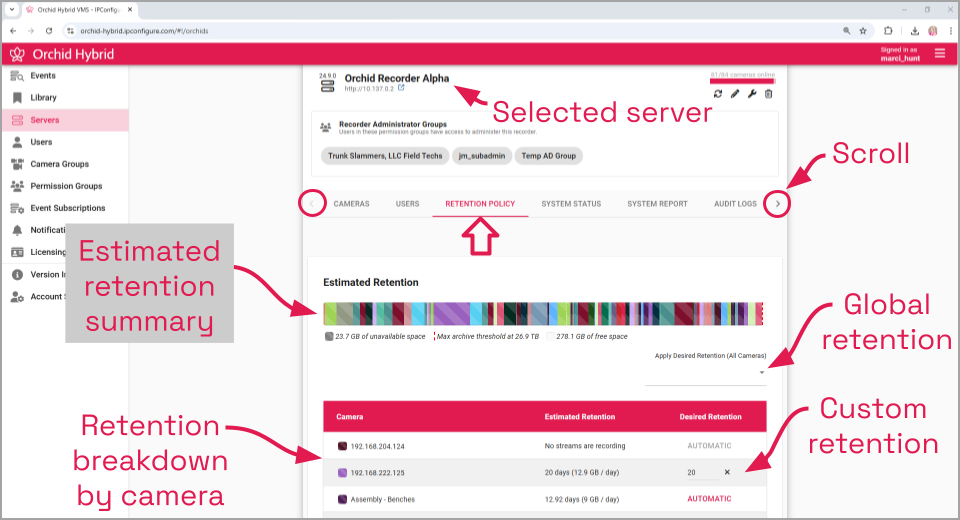Open the Events sidebar item
This screenshot has height=520, width=960.
(x=65, y=75)
